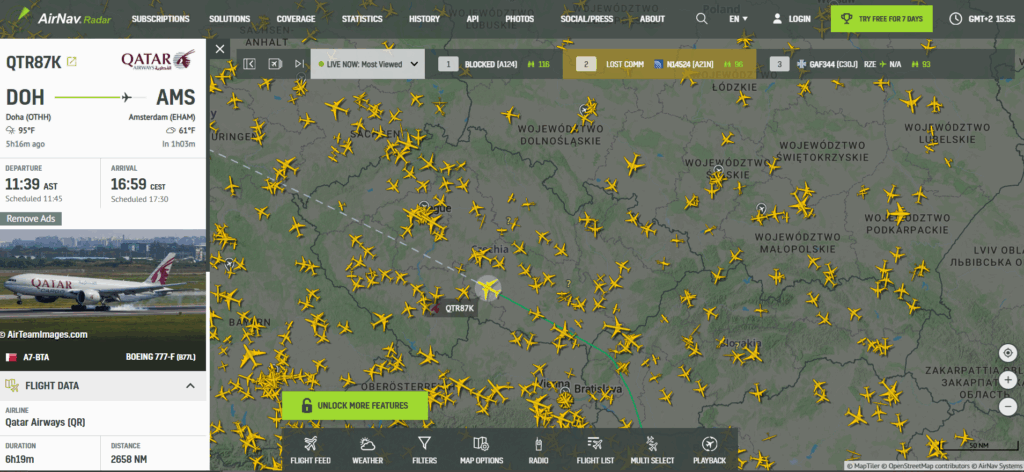The image size is (1024, 472).
Task: Click the BOEING 777-F aircraft type
Action: click(159, 357)
